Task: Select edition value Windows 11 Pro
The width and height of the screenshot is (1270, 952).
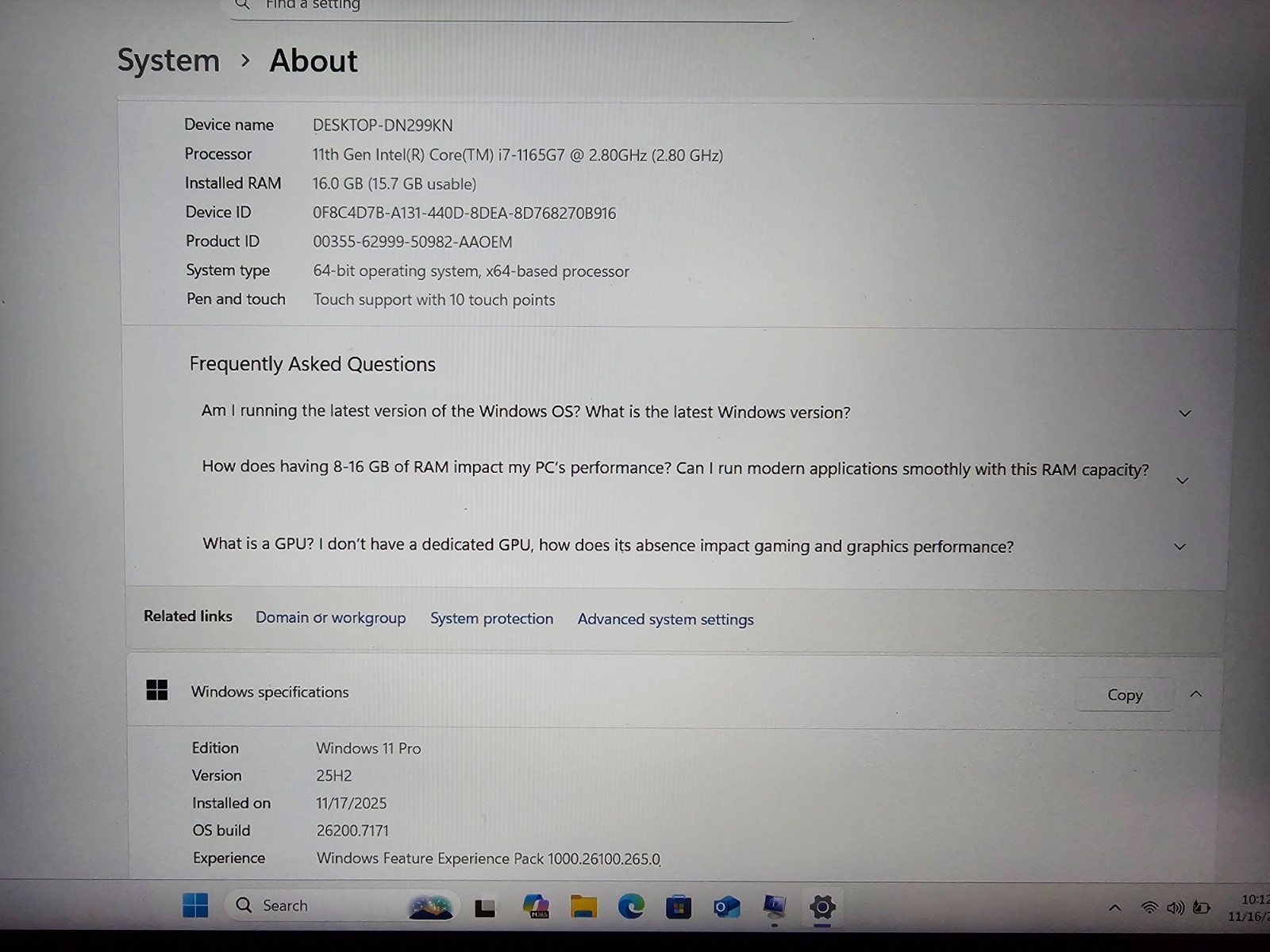Action: (x=368, y=748)
